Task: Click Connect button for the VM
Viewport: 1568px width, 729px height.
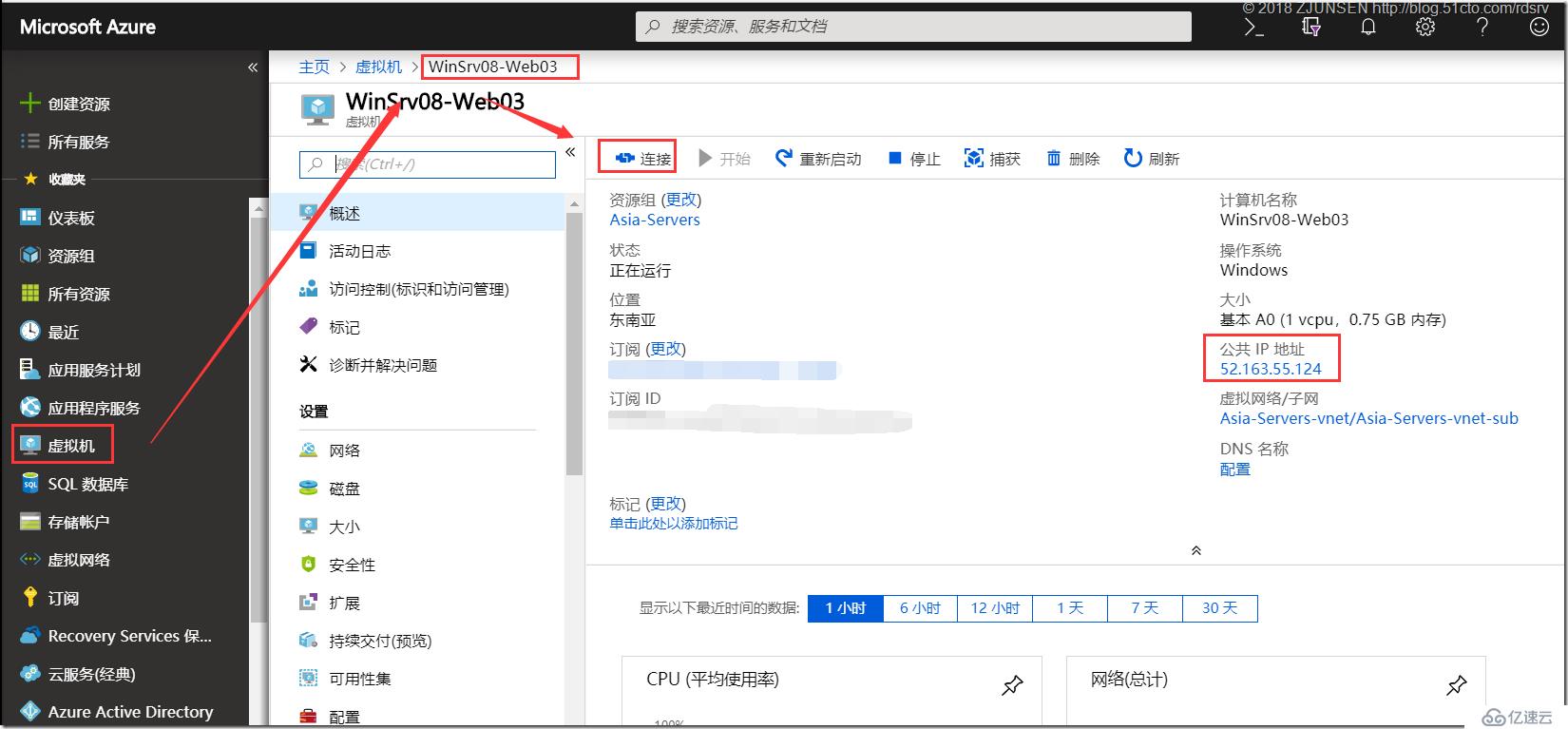Action: click(x=643, y=159)
